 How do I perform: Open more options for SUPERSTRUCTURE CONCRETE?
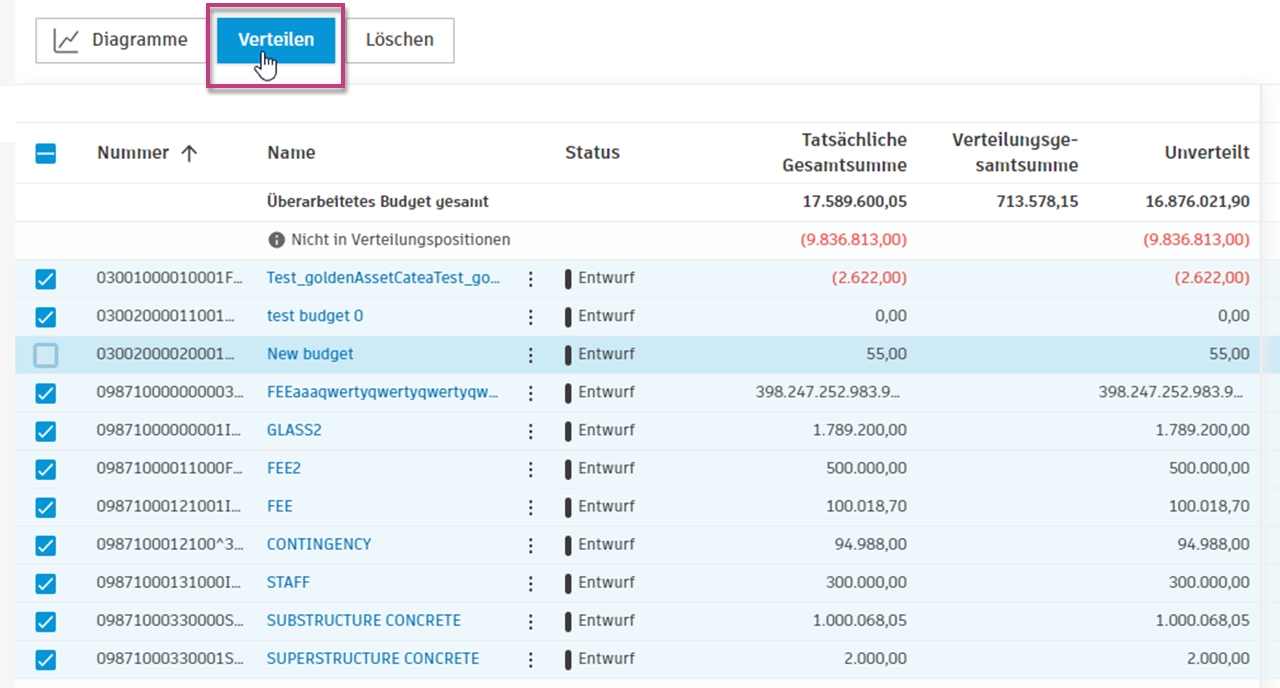pyautogui.click(x=531, y=659)
